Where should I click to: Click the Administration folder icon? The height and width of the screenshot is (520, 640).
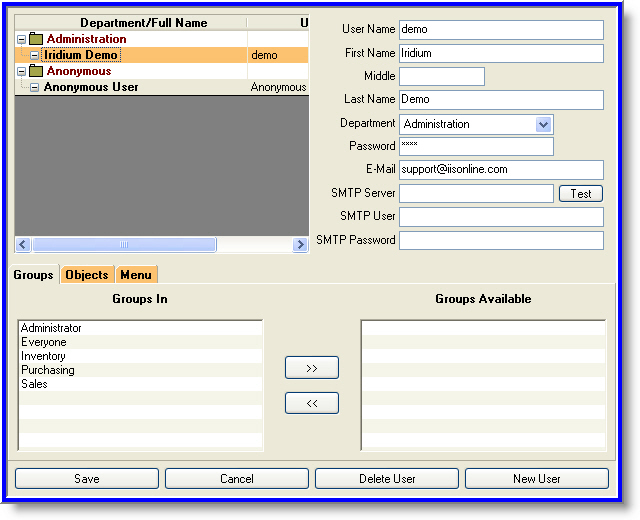click(36, 39)
